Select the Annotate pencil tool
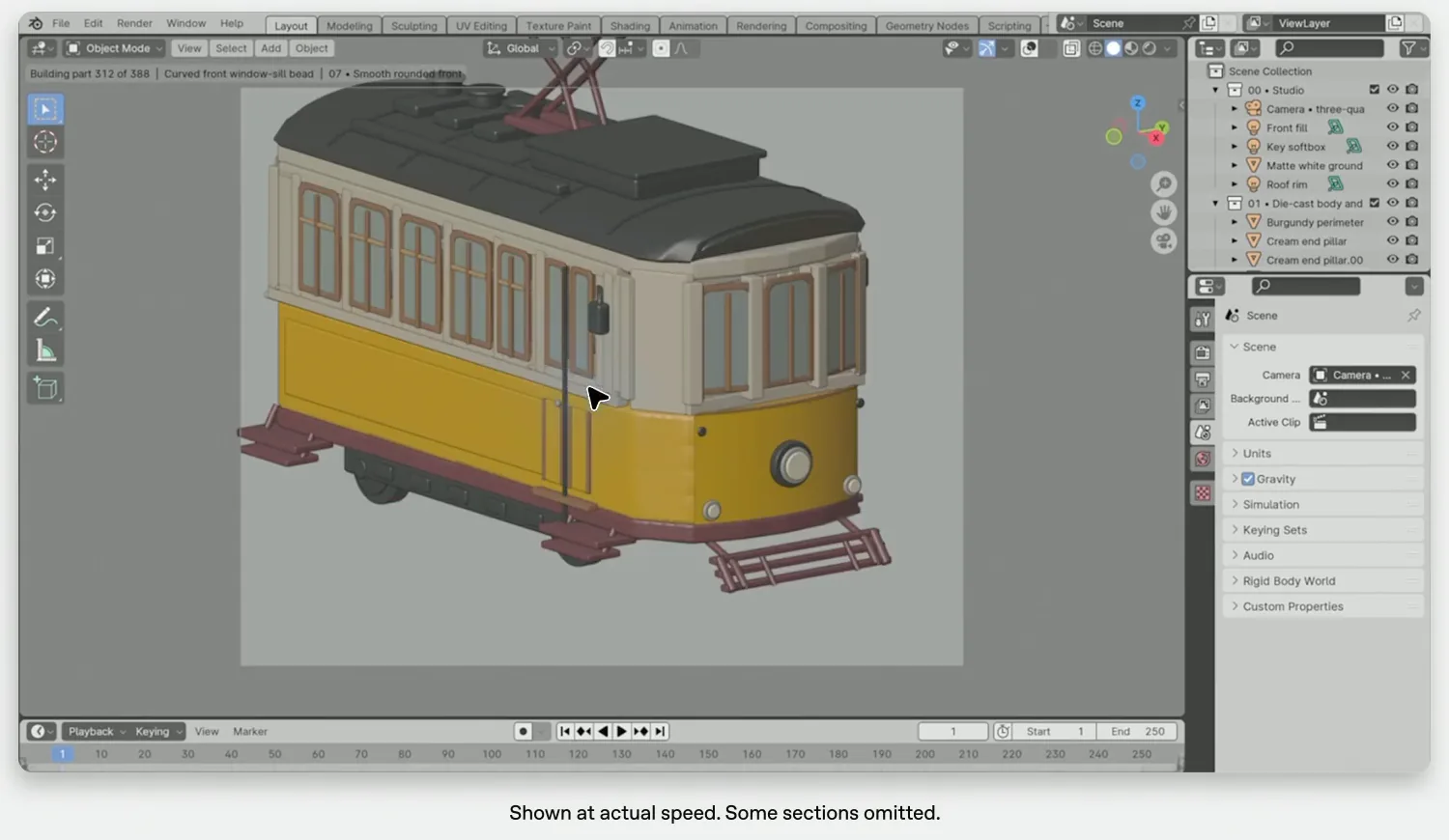This screenshot has height=840, width=1449. (45, 318)
